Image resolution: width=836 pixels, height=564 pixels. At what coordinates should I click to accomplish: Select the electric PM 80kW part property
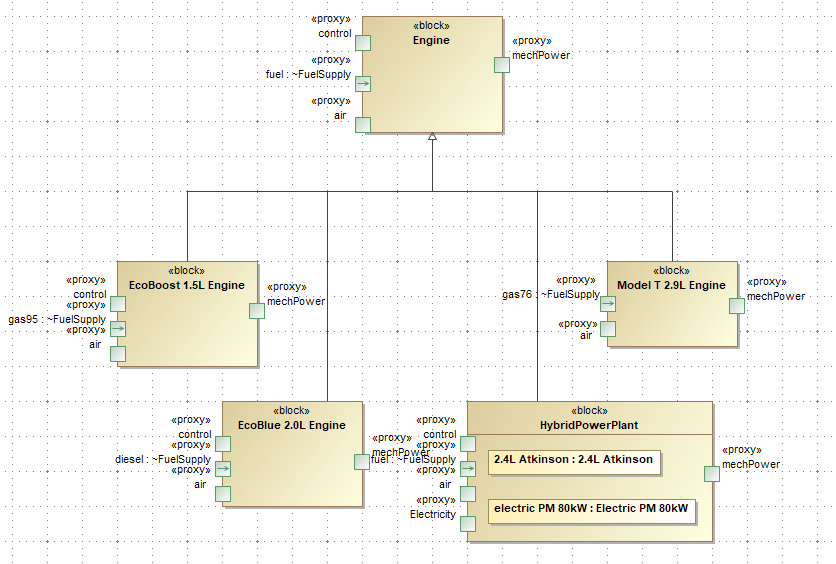[x=592, y=511]
